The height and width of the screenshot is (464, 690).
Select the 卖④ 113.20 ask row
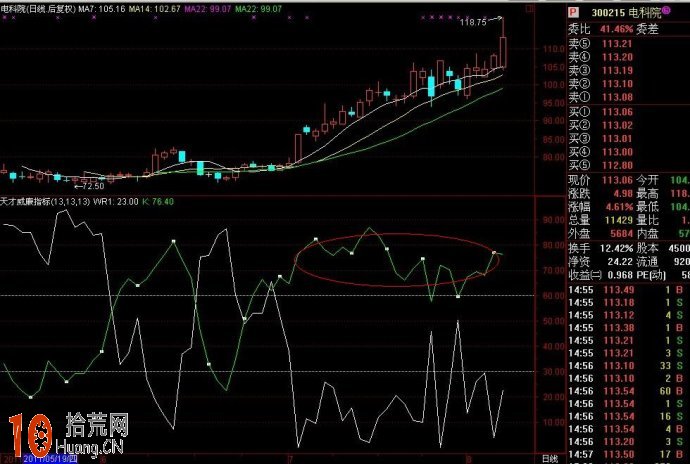(x=600, y=57)
